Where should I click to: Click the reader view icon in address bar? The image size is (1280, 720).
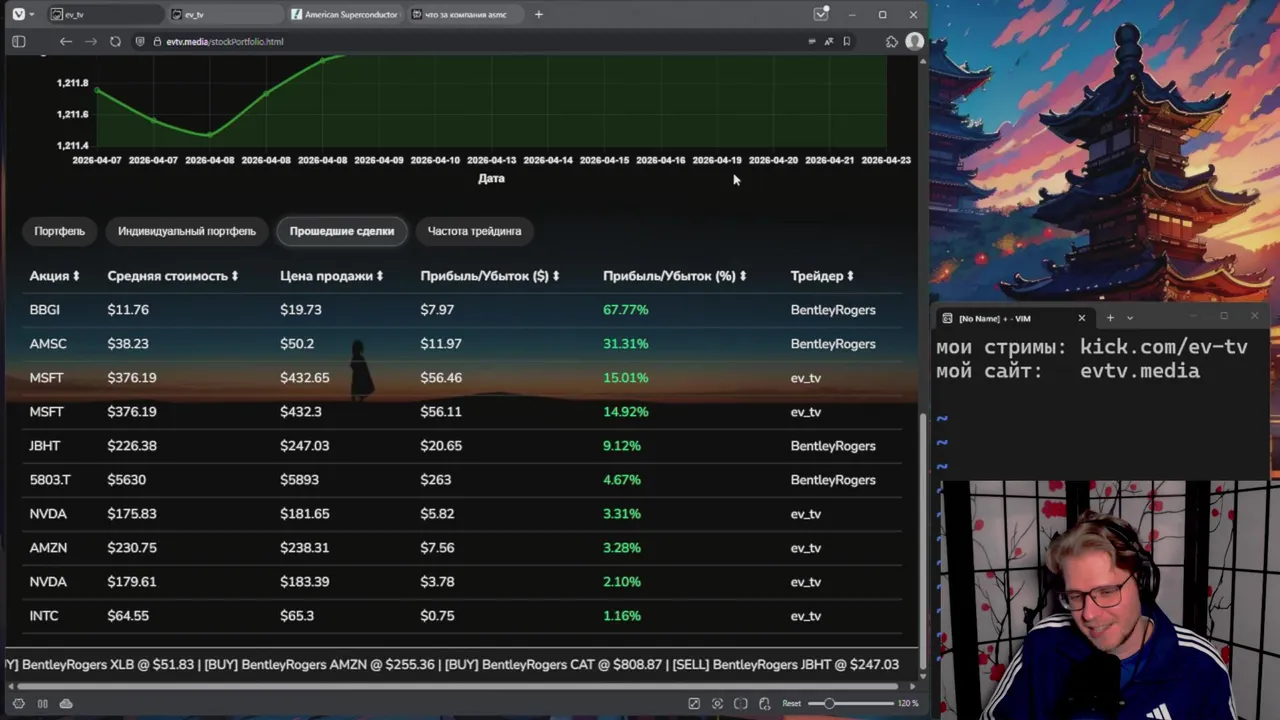[811, 41]
